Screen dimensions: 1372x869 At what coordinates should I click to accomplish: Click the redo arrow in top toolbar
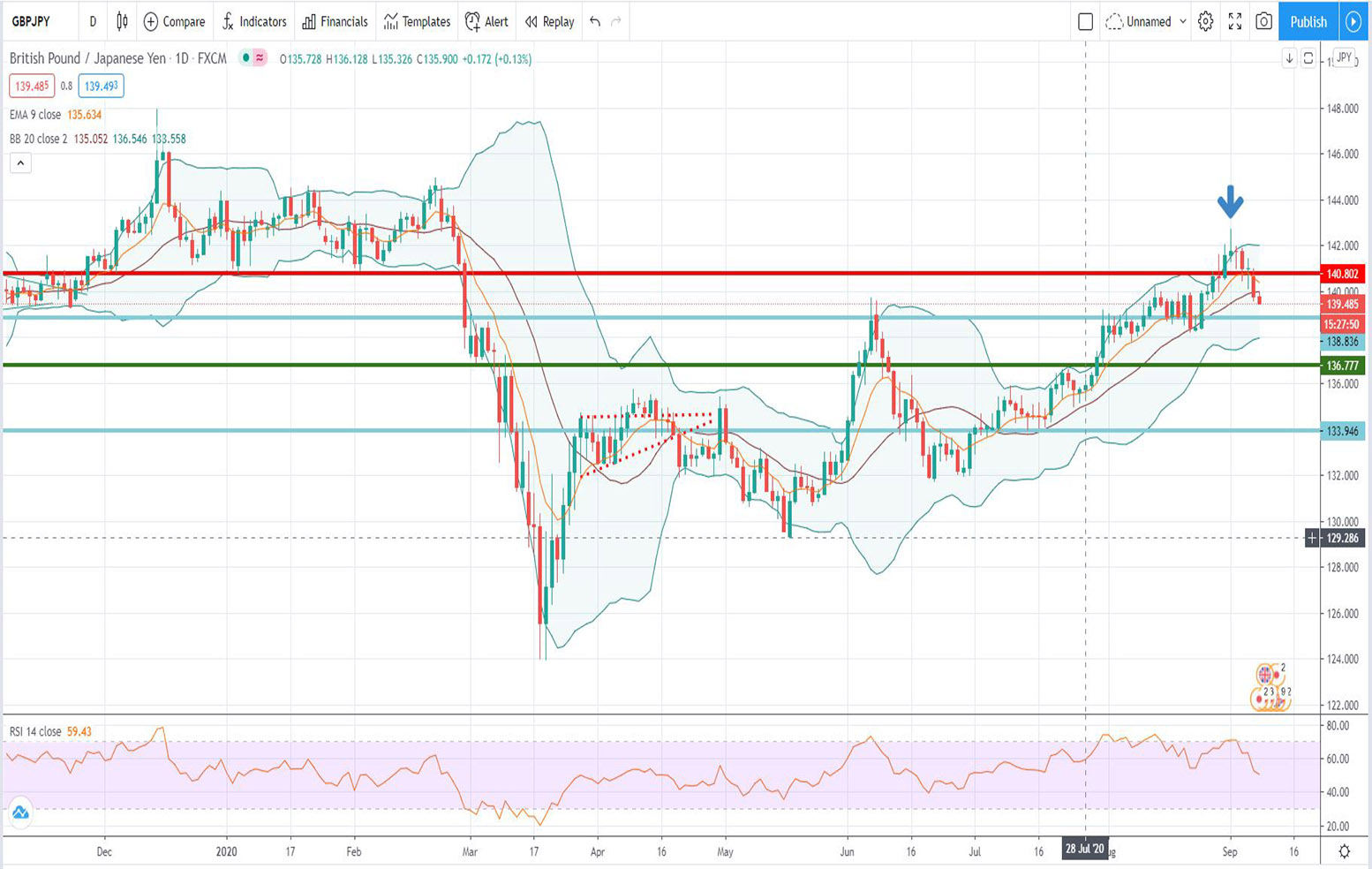(x=616, y=21)
